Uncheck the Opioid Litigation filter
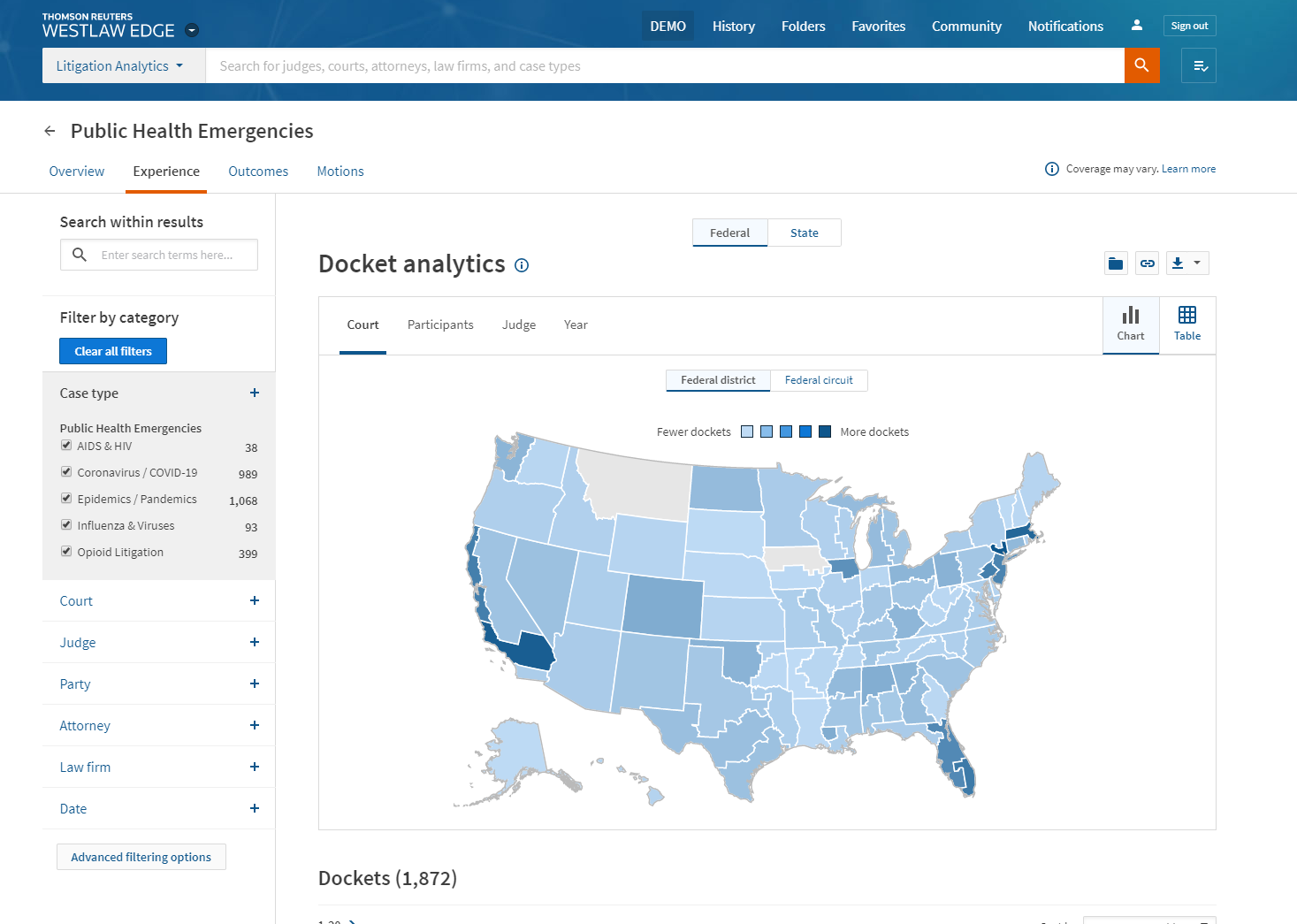 66,552
